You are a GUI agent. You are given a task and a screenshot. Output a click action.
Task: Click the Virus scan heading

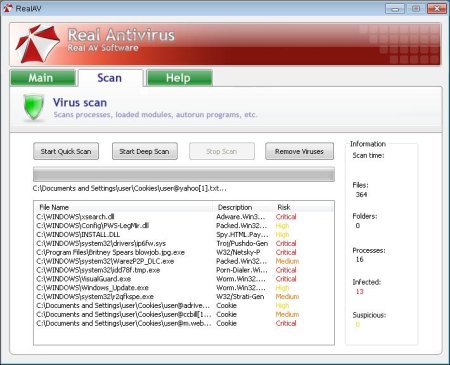(x=80, y=103)
